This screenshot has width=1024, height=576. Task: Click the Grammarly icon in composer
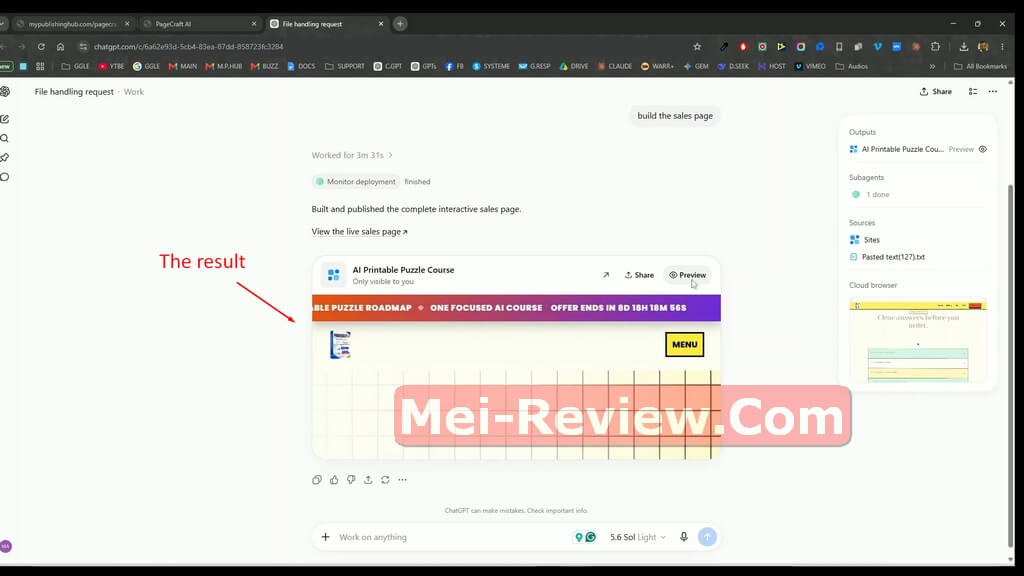tap(591, 537)
